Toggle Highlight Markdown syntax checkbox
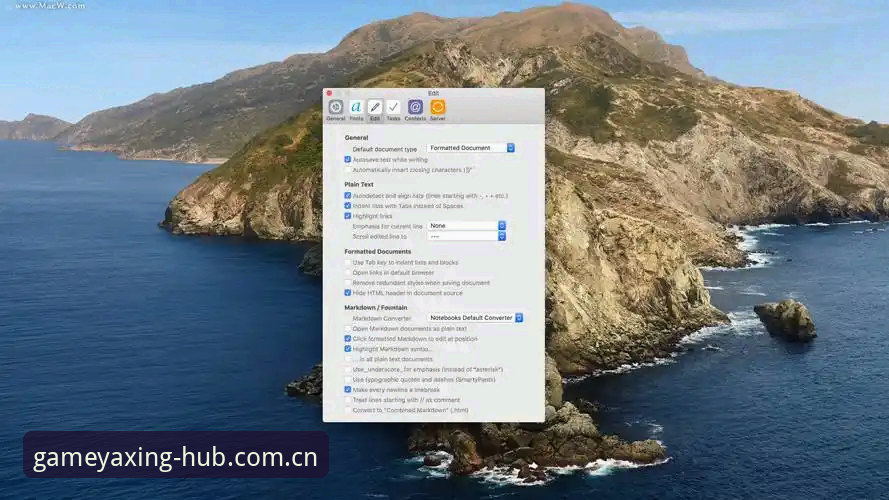This screenshot has height=500, width=889. point(348,349)
